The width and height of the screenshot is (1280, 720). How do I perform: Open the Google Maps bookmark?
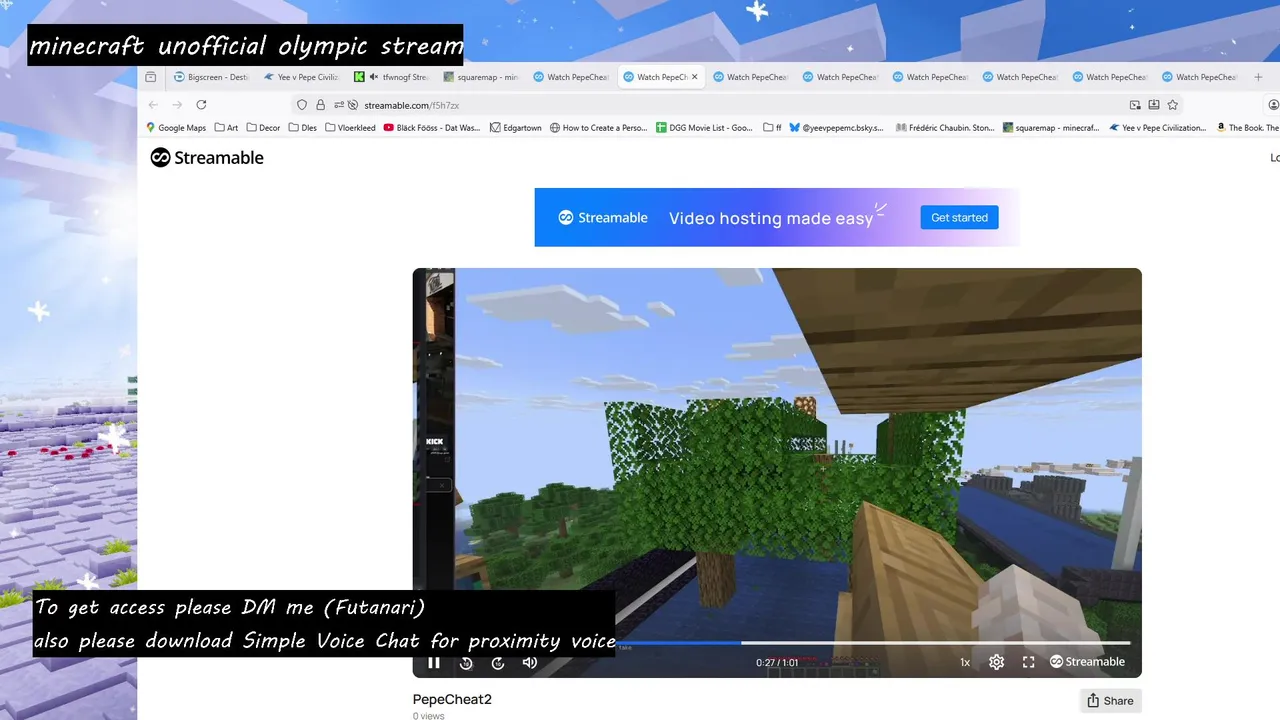[x=176, y=128]
